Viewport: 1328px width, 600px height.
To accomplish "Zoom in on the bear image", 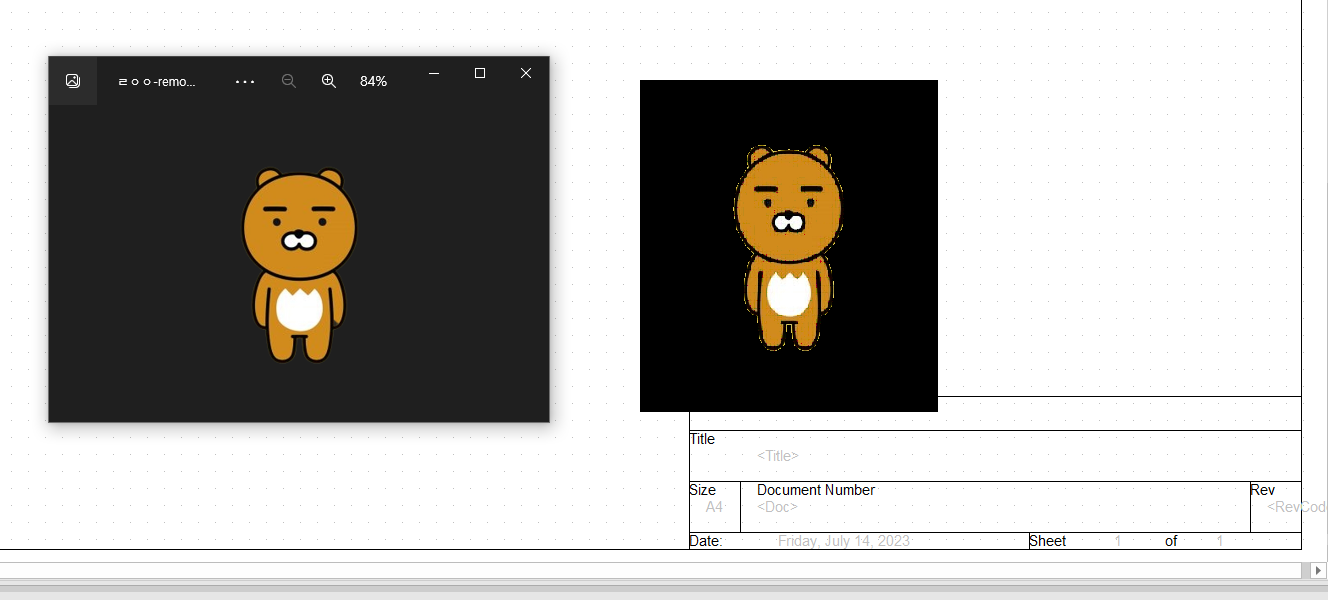I will 329,81.
